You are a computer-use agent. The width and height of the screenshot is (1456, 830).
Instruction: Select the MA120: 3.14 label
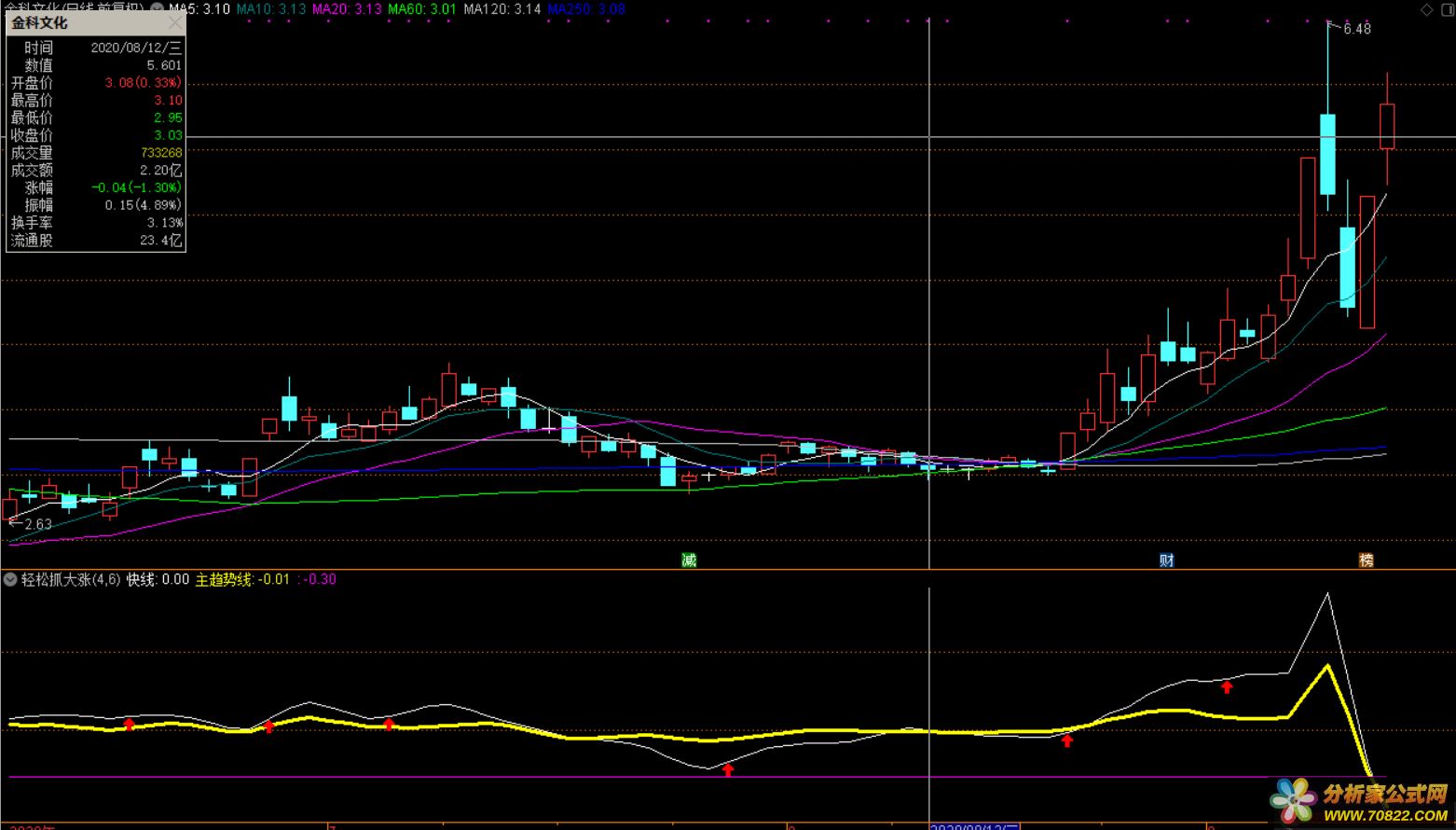click(x=502, y=8)
